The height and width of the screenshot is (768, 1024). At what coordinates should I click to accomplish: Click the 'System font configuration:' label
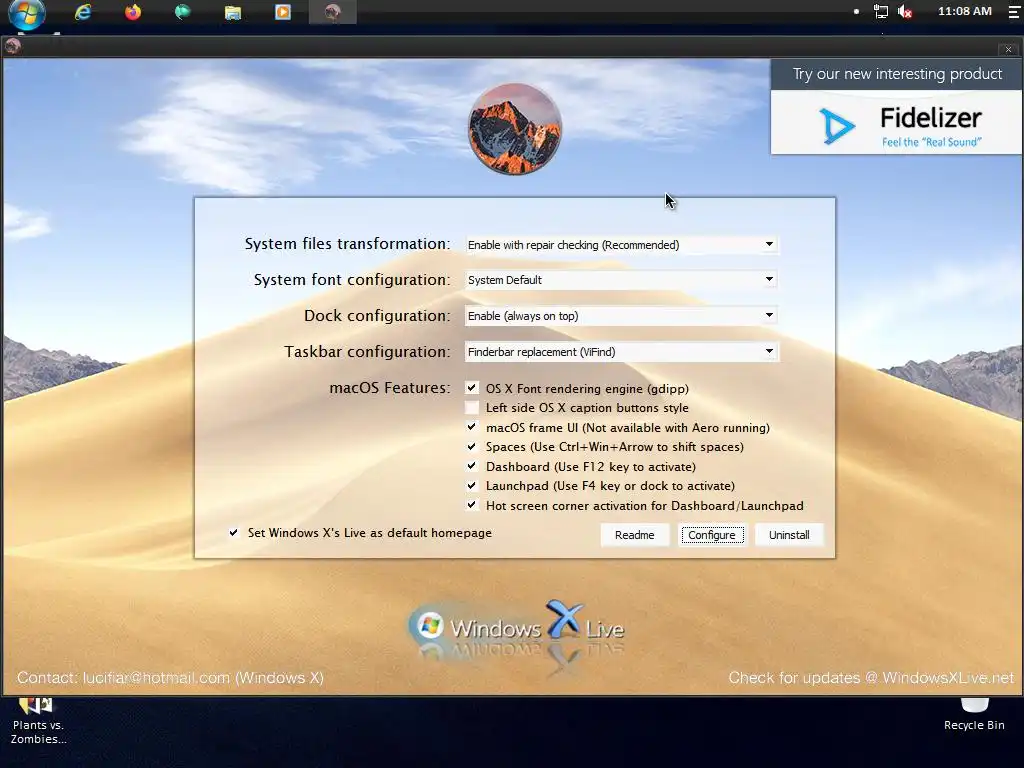(352, 280)
